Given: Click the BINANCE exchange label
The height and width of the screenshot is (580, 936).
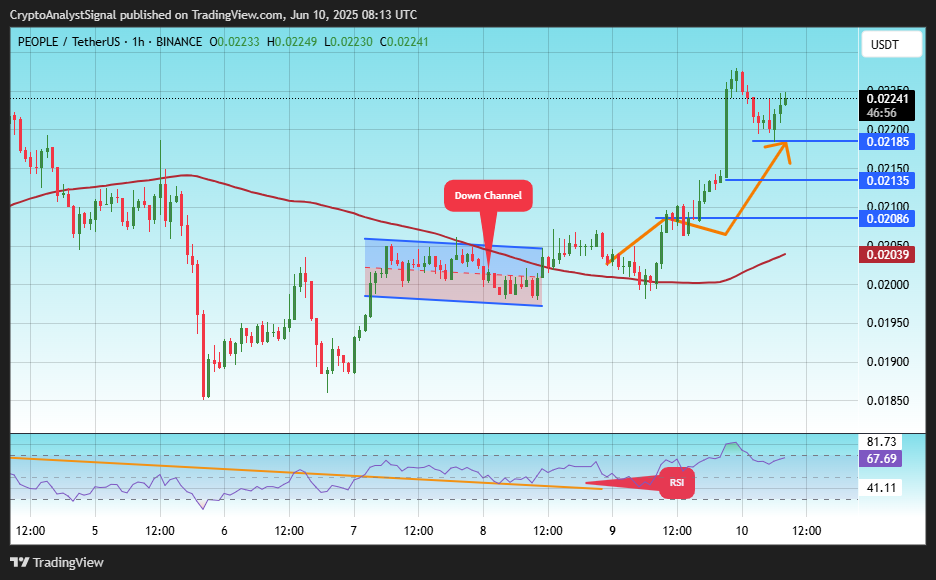Looking at the screenshot, I should (x=179, y=42).
